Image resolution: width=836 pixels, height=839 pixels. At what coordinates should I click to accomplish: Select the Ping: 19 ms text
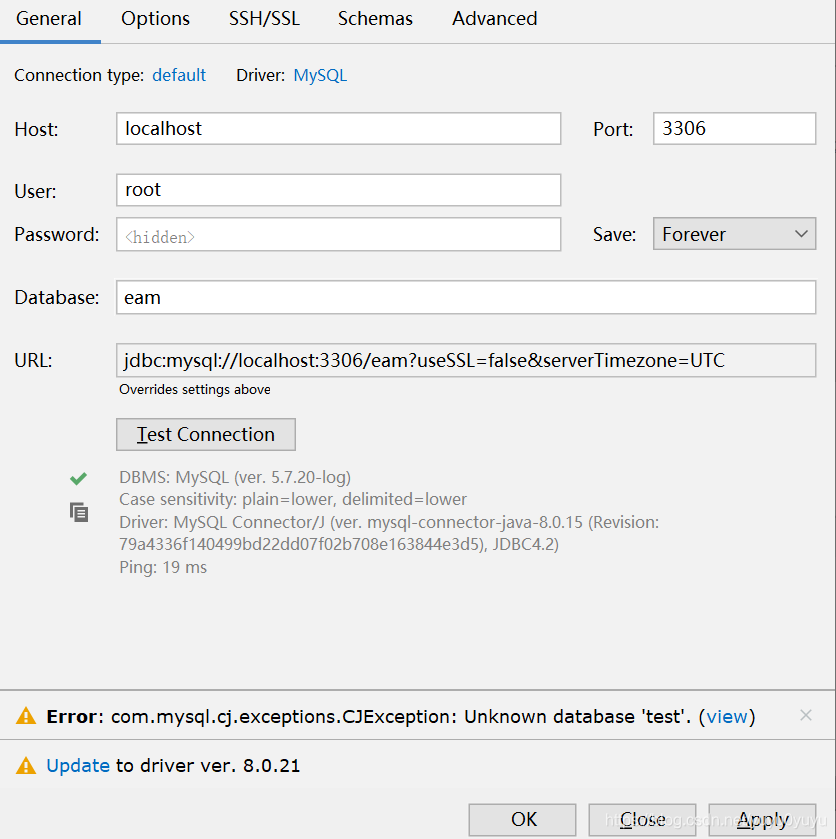click(163, 567)
